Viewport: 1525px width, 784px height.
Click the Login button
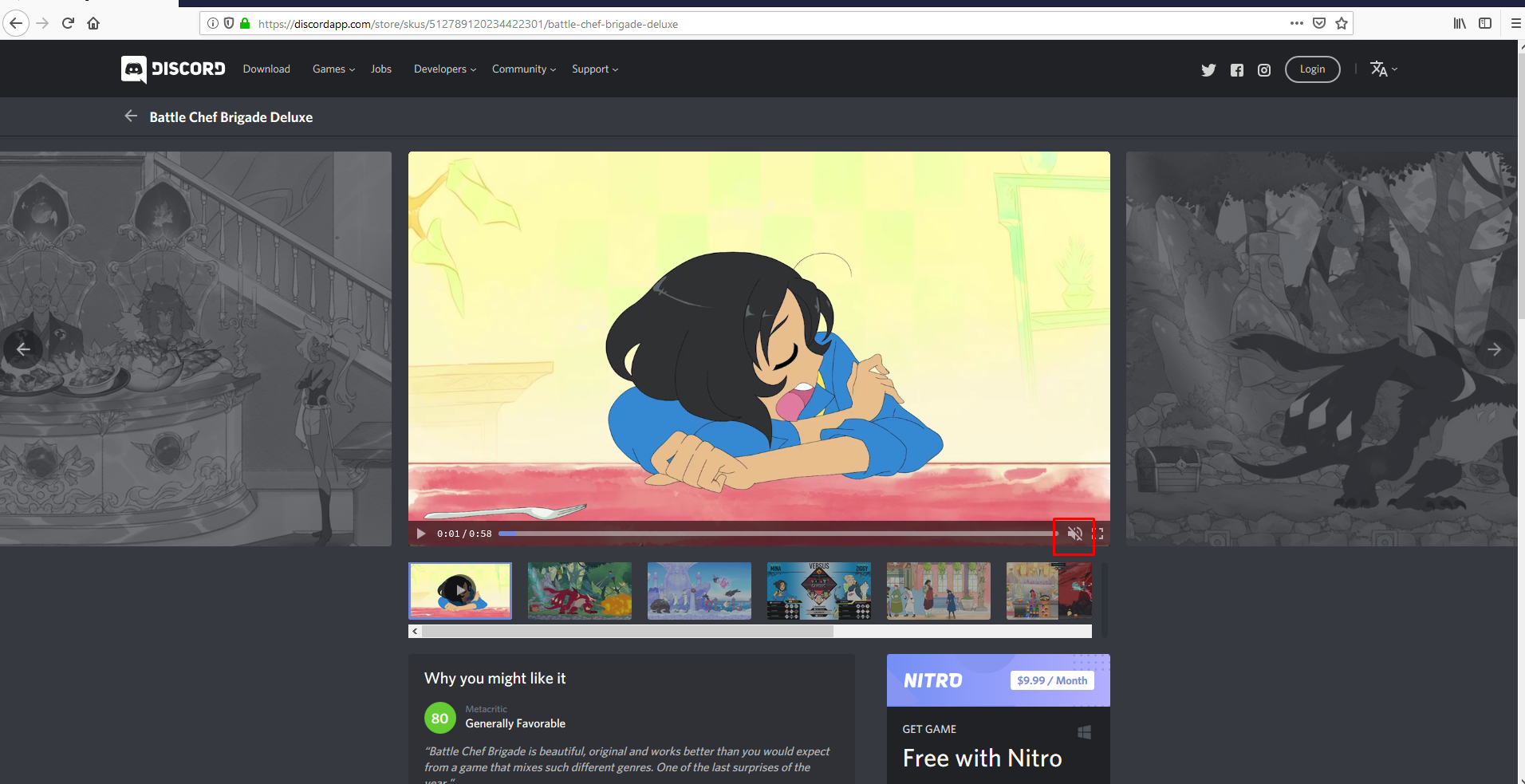tap(1312, 69)
